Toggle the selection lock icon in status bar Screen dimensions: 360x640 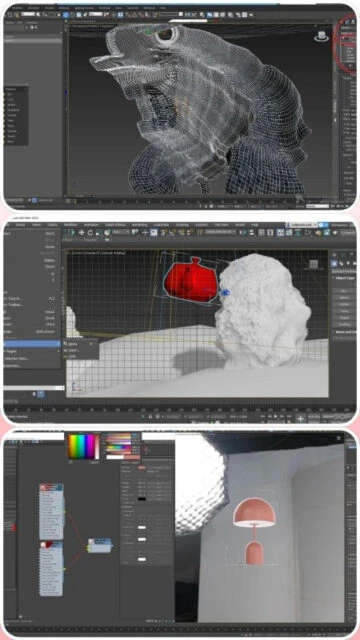click(150, 416)
